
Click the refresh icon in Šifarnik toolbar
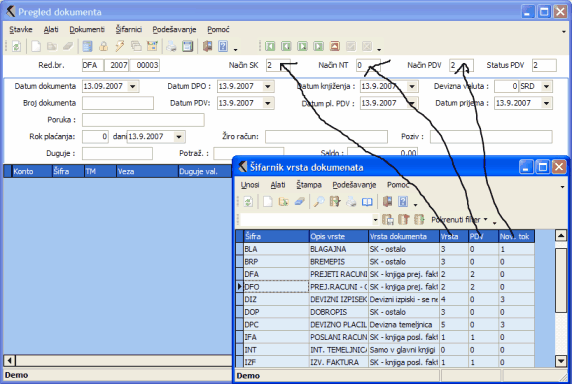click(x=248, y=201)
